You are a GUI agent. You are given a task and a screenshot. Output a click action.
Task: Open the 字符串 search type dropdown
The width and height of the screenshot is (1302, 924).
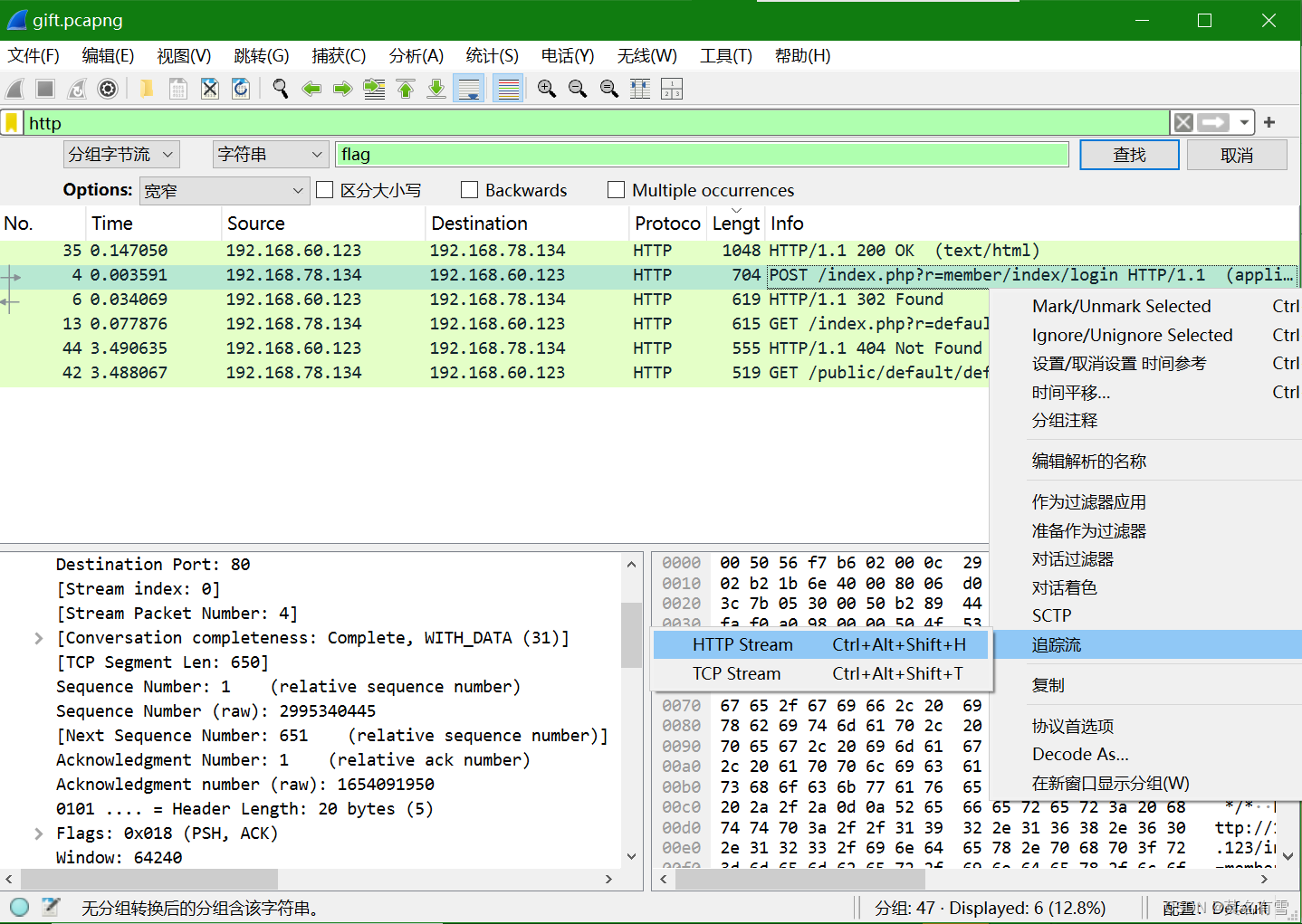tap(270, 155)
